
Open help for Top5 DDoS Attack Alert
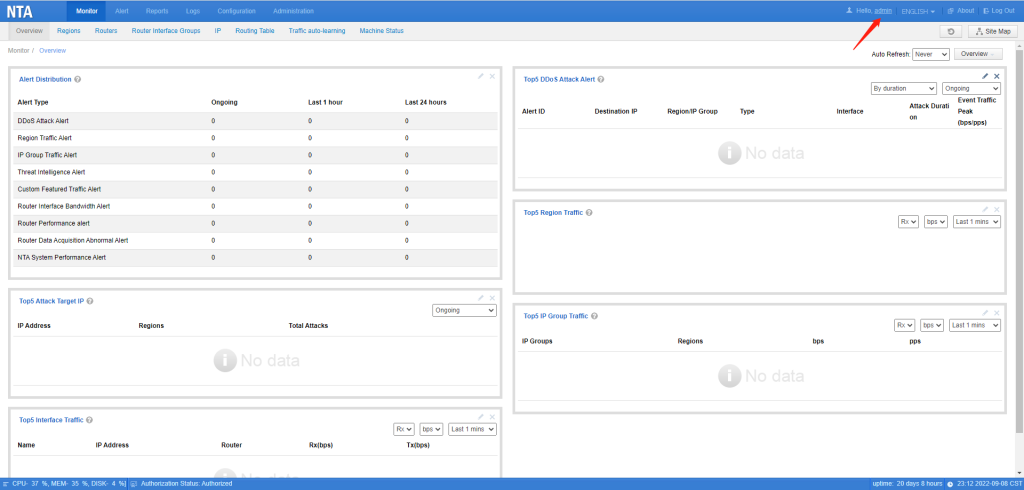601,79
